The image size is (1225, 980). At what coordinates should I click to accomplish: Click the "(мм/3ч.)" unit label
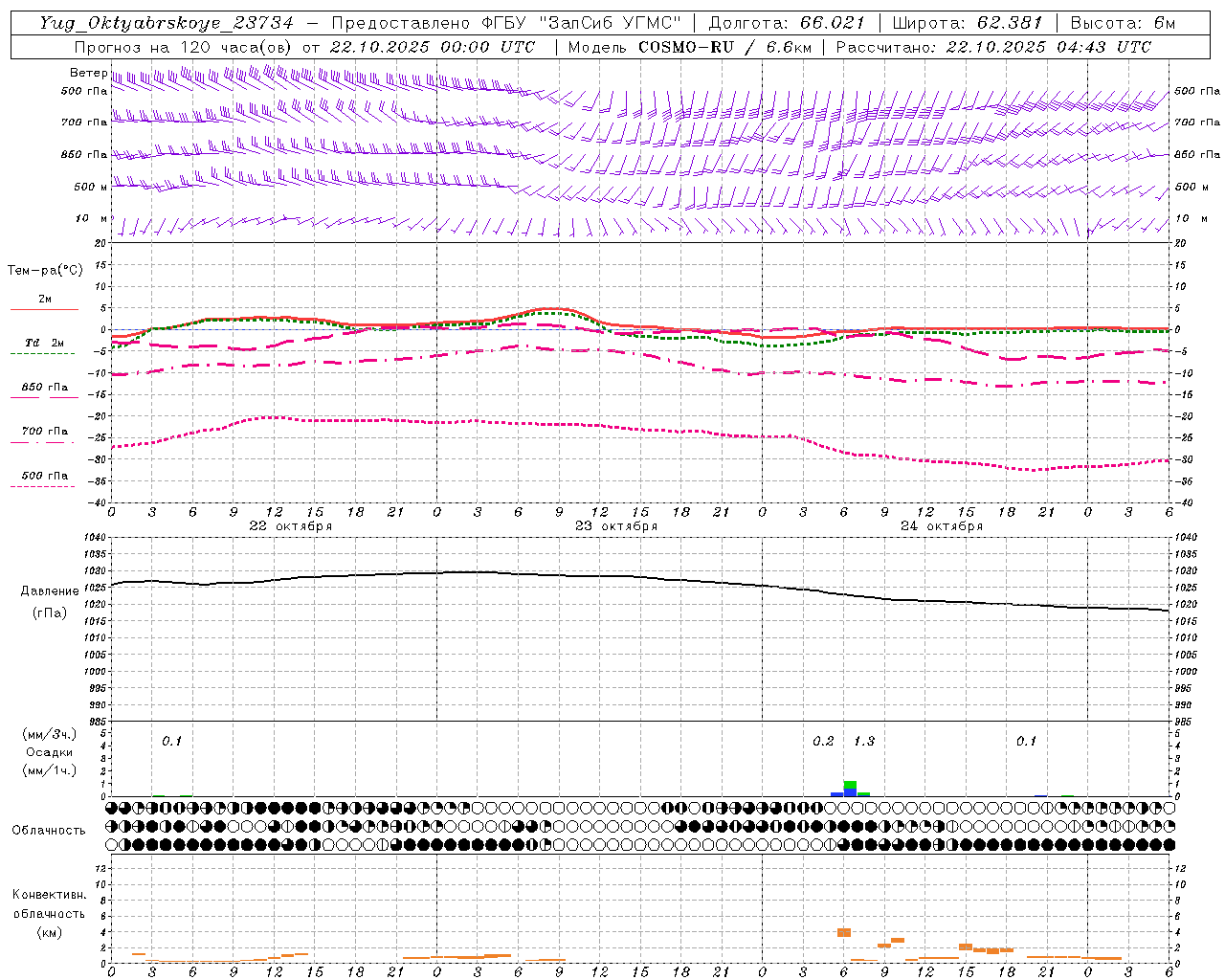pos(49,734)
